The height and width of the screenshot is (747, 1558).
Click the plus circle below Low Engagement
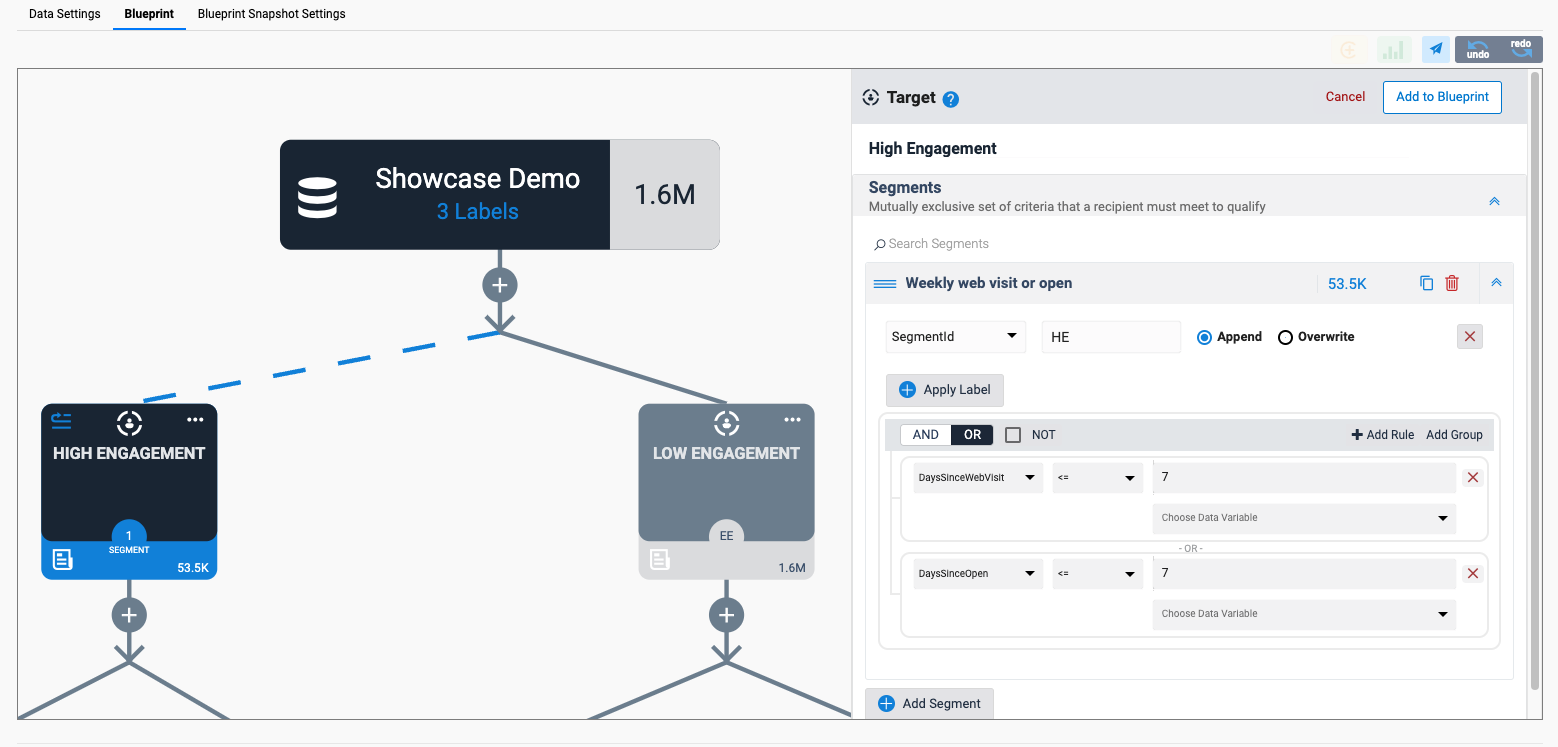click(x=726, y=615)
